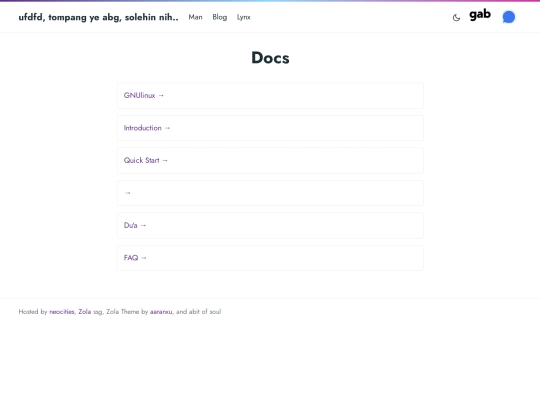Image resolution: width=540 pixels, height=405 pixels.
Task: Click the Docs page heading
Action: pyautogui.click(x=270, y=58)
